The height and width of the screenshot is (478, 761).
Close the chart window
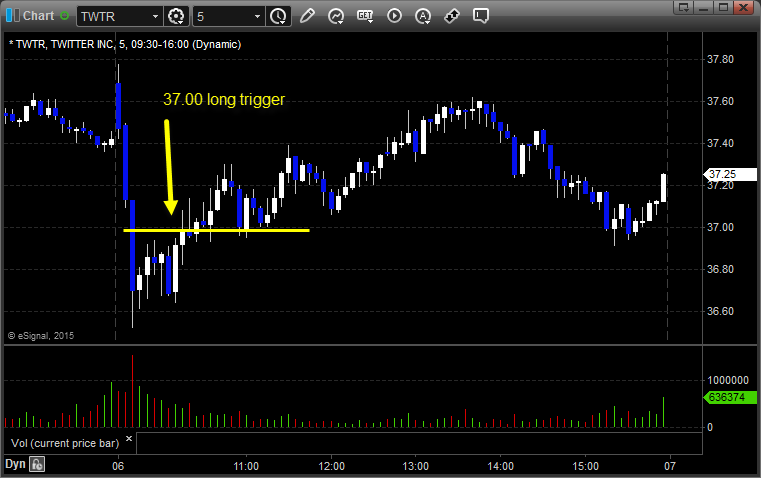pyautogui.click(x=743, y=7)
